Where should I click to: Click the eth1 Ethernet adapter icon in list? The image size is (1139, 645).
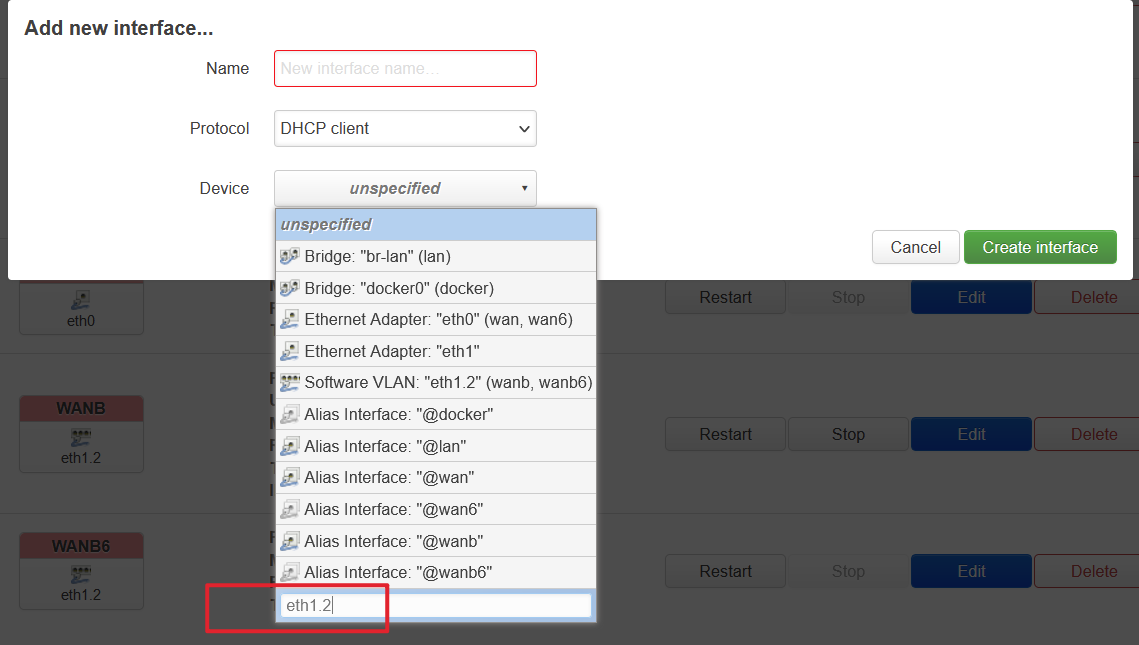pyautogui.click(x=290, y=352)
